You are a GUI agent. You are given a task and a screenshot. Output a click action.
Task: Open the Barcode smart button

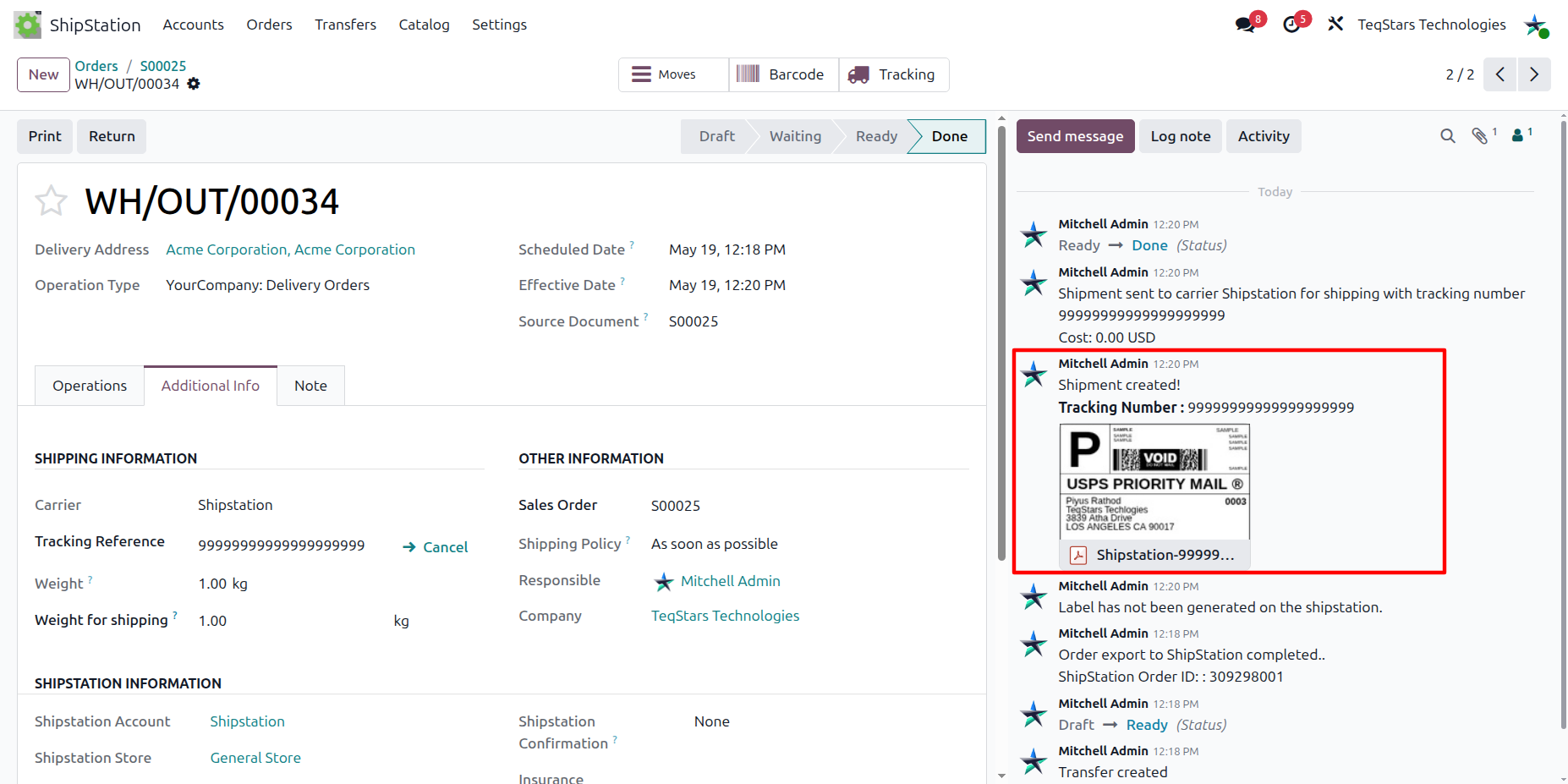tap(784, 74)
